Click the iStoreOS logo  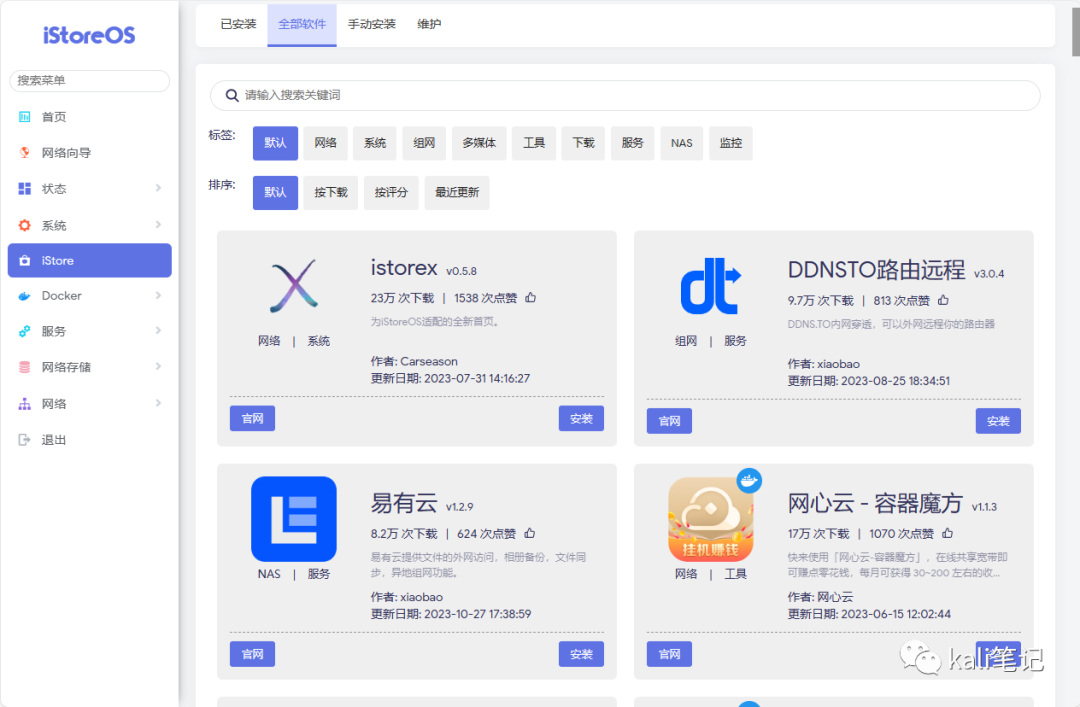pos(89,35)
